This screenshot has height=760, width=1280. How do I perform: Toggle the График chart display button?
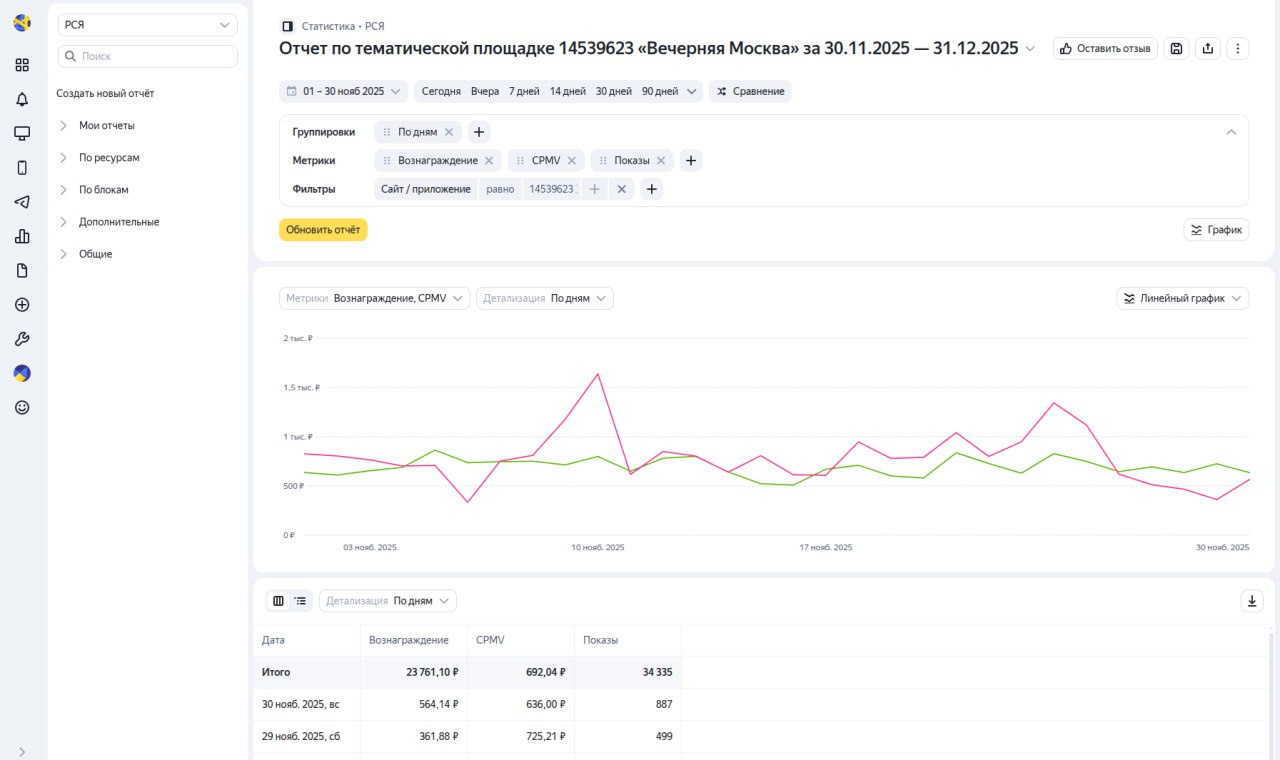tap(1216, 230)
